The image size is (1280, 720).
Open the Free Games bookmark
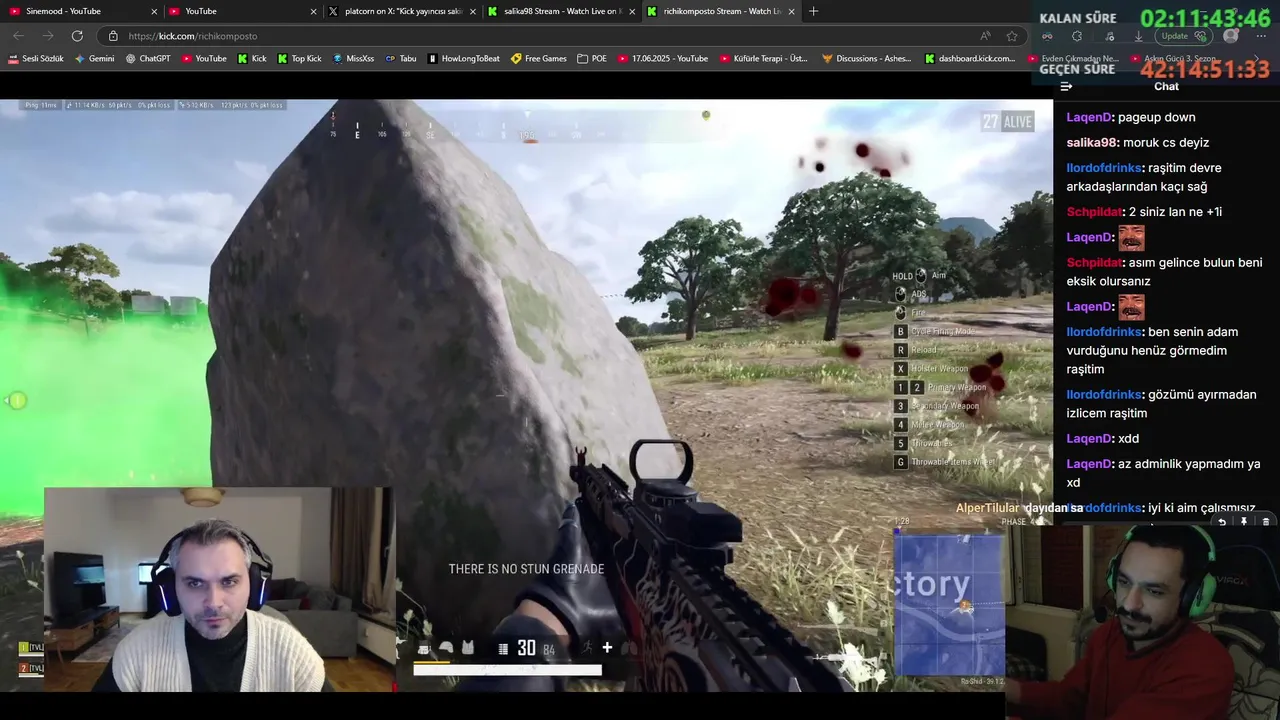[538, 59]
